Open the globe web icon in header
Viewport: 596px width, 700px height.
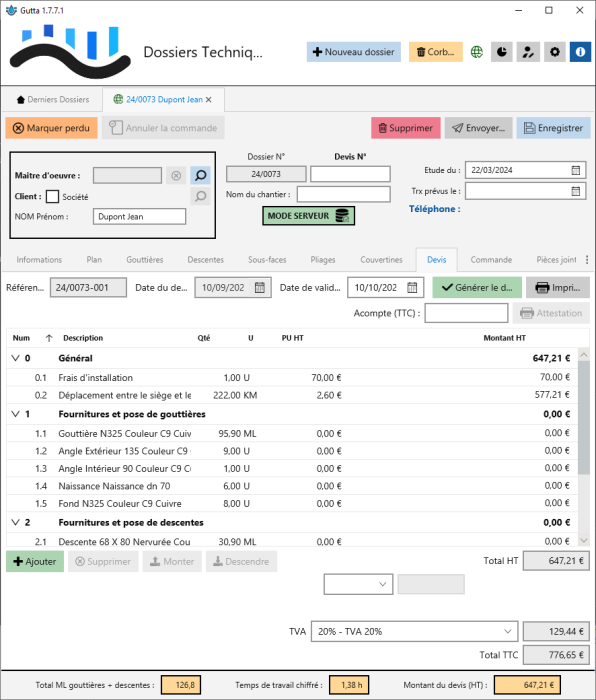476,52
